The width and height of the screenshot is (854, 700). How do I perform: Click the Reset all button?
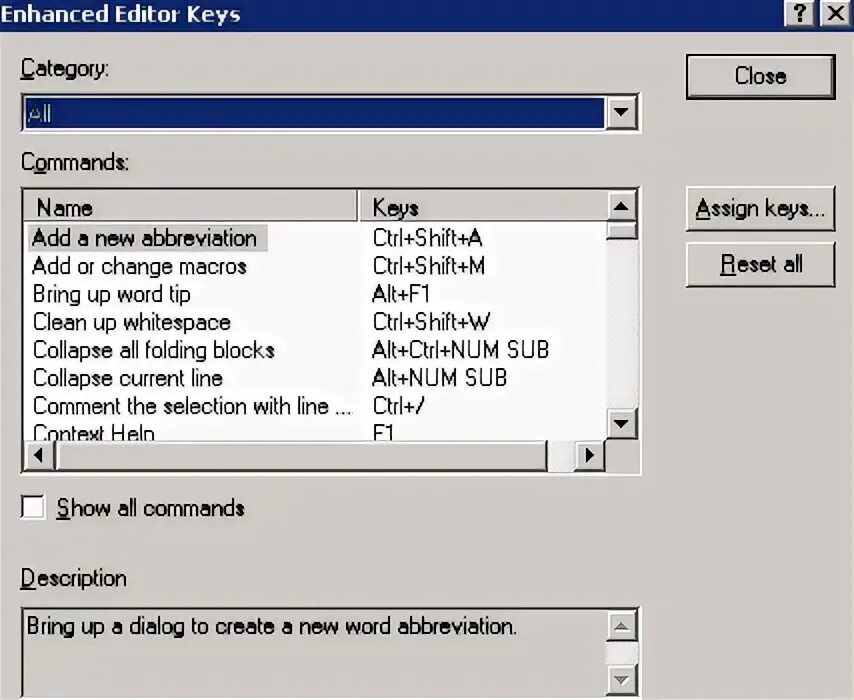(760, 265)
